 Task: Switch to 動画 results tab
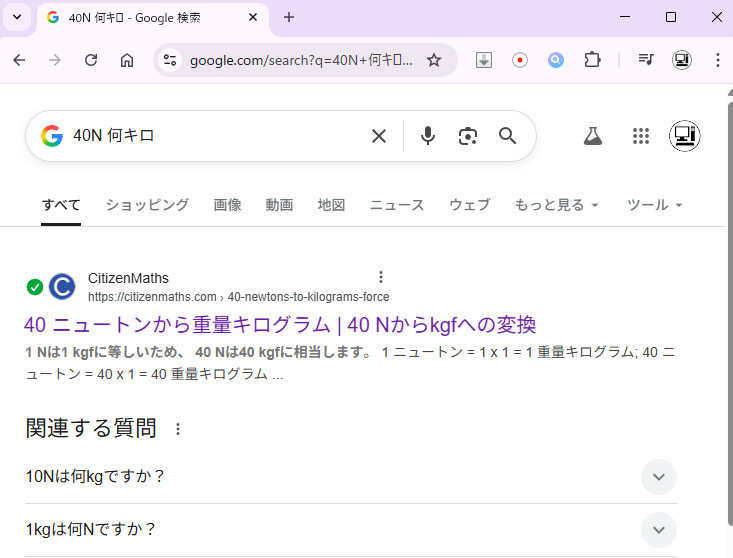pos(279,205)
